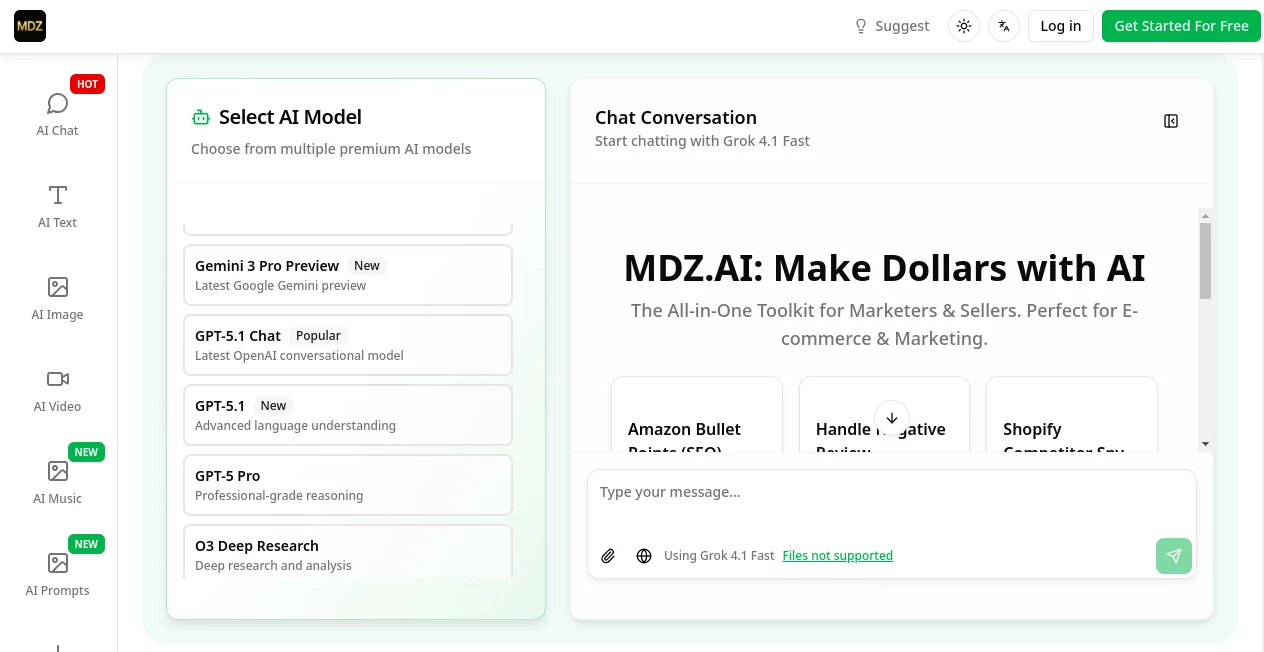Open the Files not supported link
1264x652 pixels.
[838, 556]
